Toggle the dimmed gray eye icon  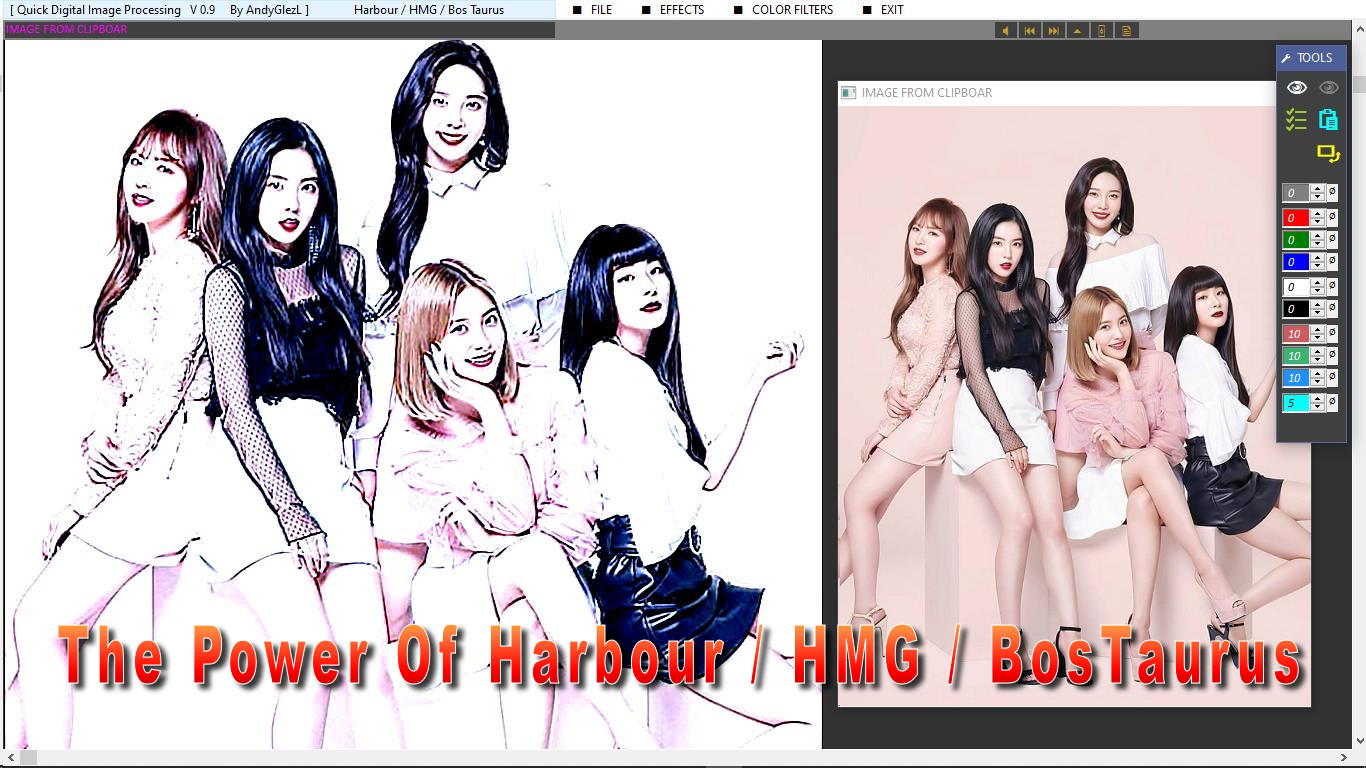pos(1328,88)
